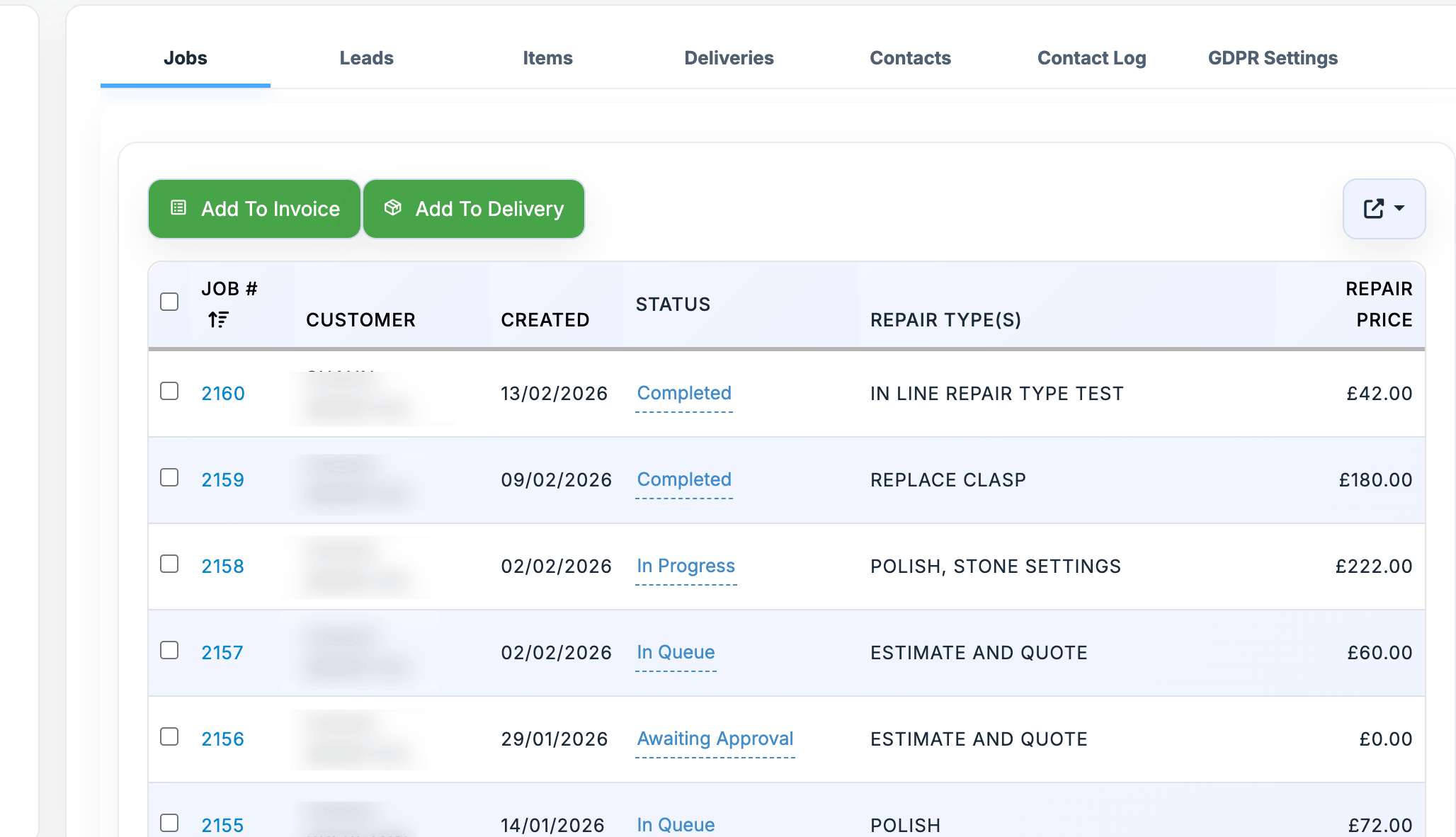Open the Deliveries tab
Viewport: 1456px width, 837px height.
(729, 58)
